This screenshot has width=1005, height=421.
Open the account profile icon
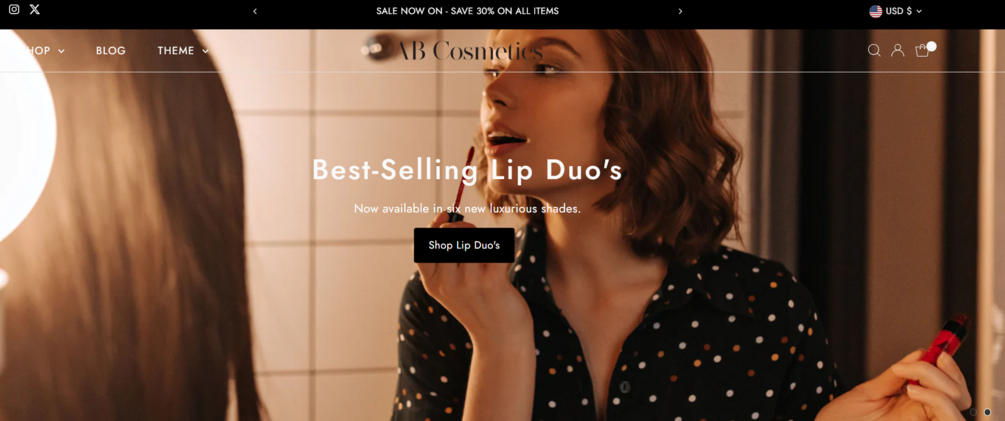pos(897,50)
